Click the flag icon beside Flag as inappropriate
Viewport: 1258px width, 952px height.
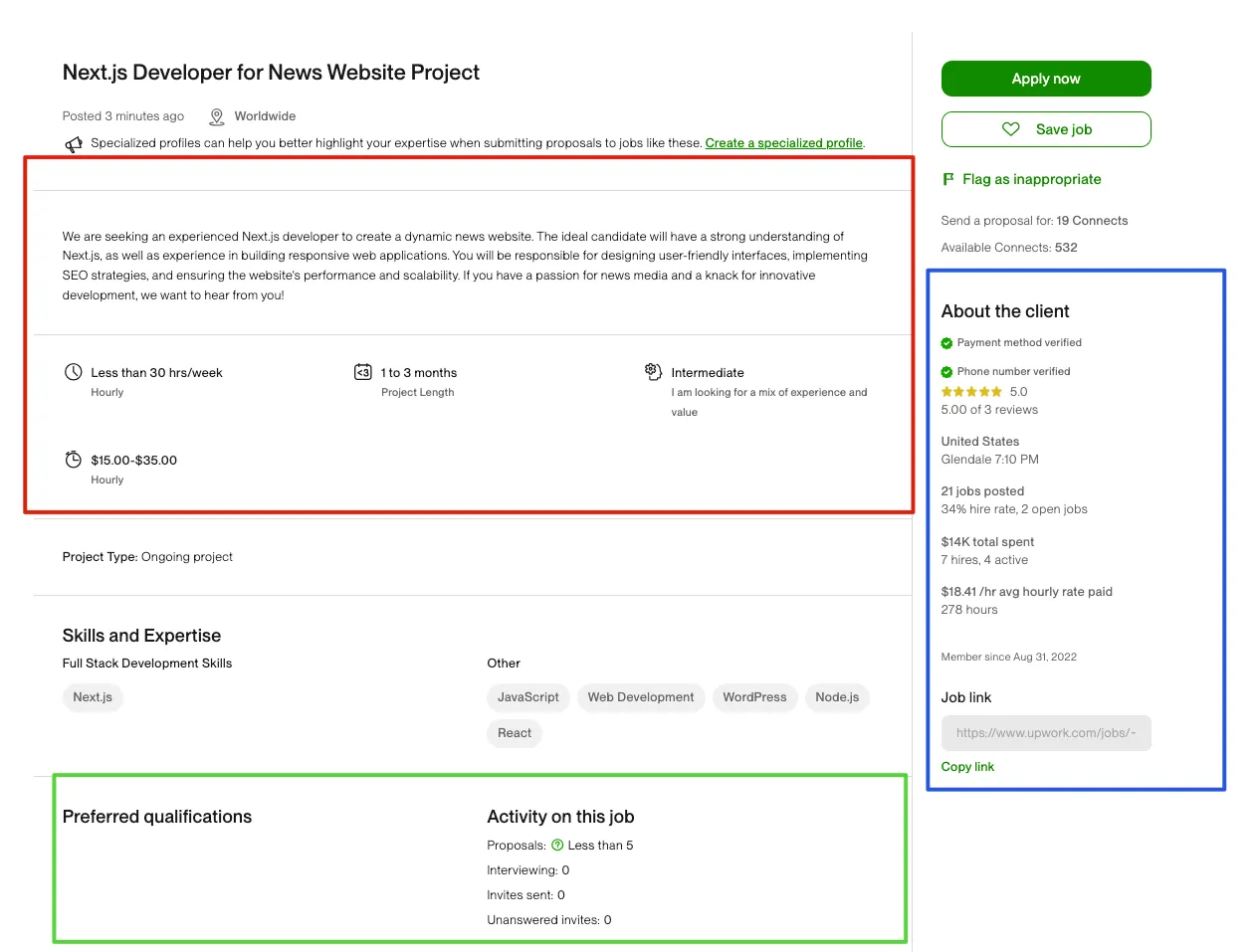tap(946, 178)
